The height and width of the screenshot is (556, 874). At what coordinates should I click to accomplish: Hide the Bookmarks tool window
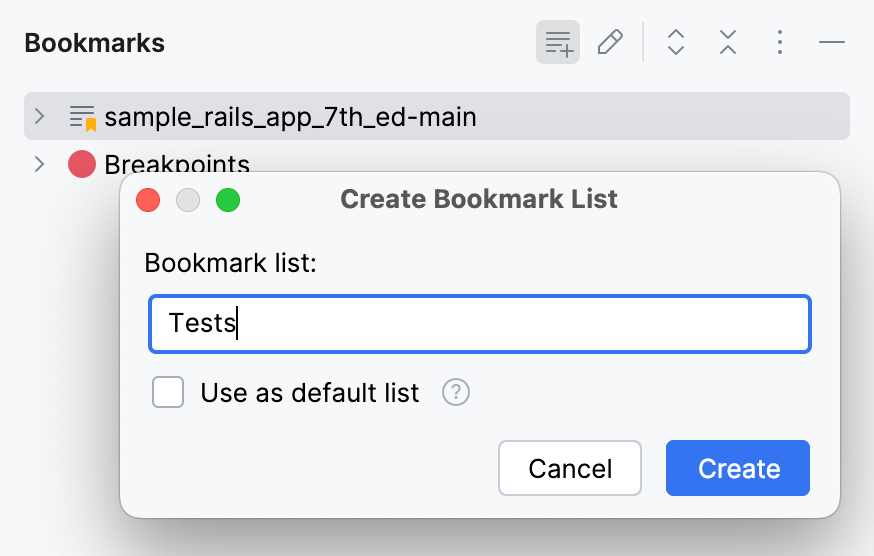tap(832, 43)
